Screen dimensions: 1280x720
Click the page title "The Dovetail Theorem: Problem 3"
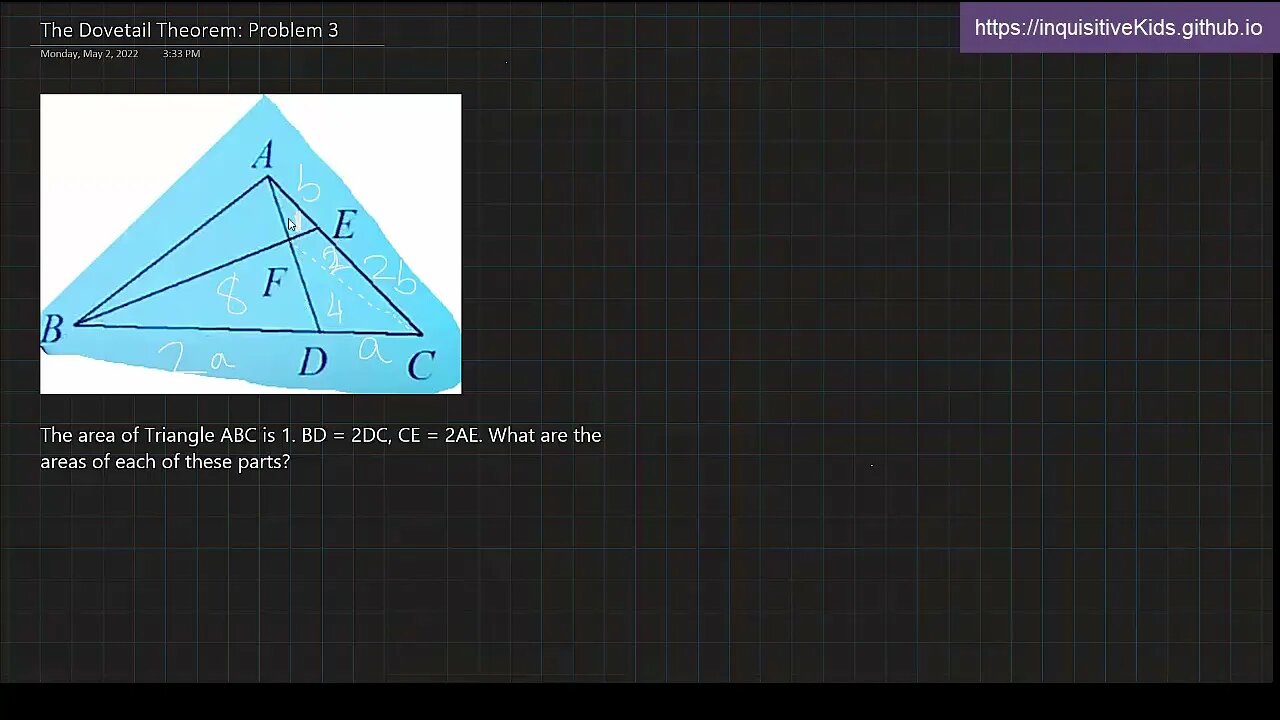(189, 30)
